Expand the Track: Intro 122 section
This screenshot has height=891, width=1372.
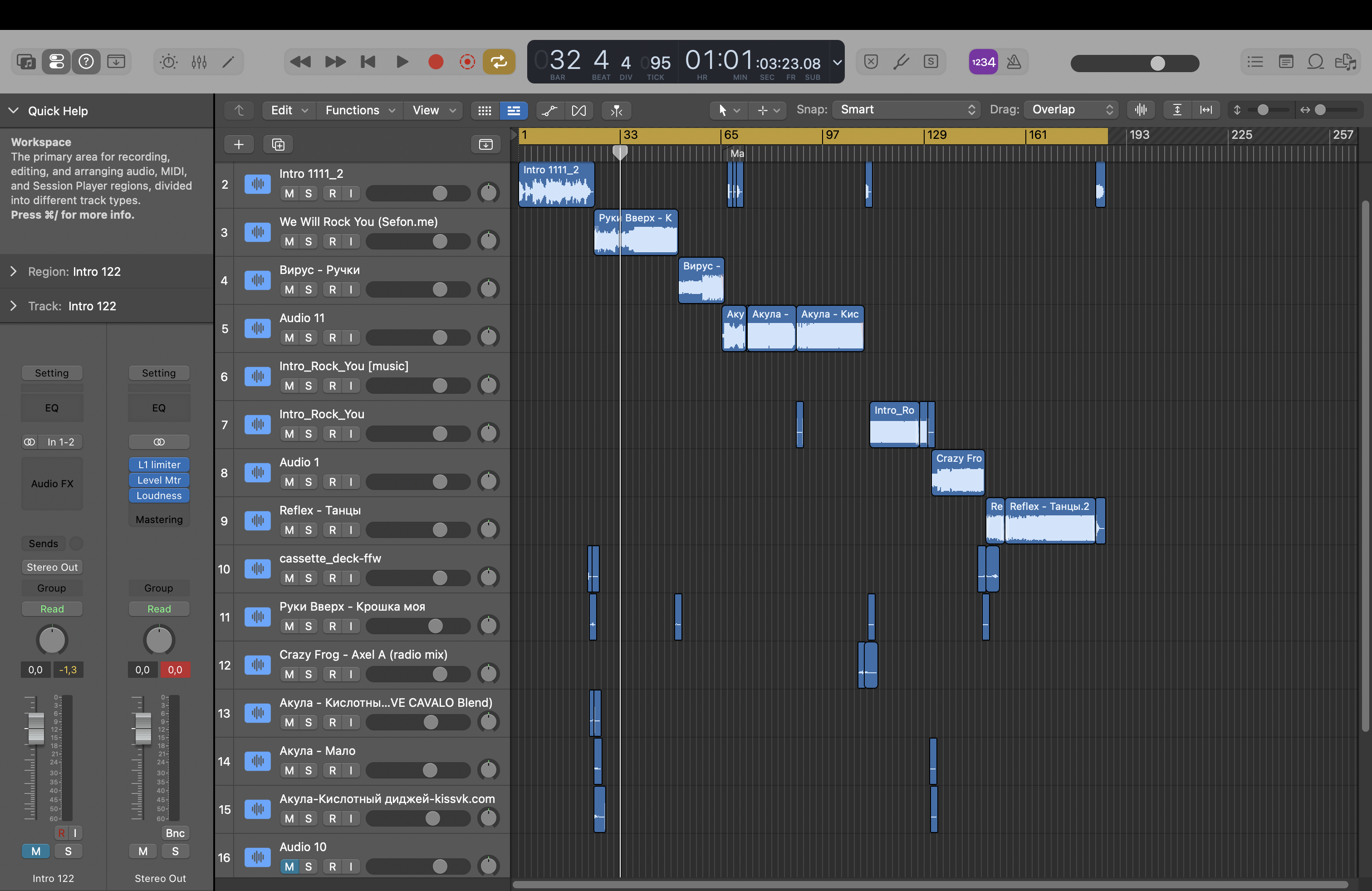coord(14,306)
